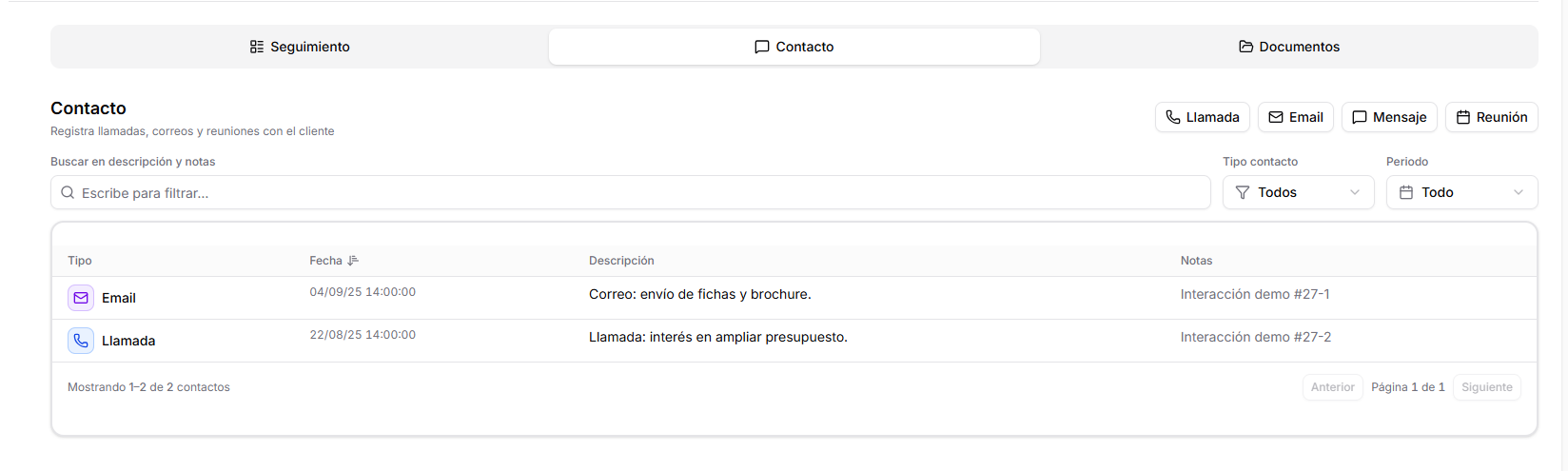Register a new Mensaje

[x=1389, y=117]
